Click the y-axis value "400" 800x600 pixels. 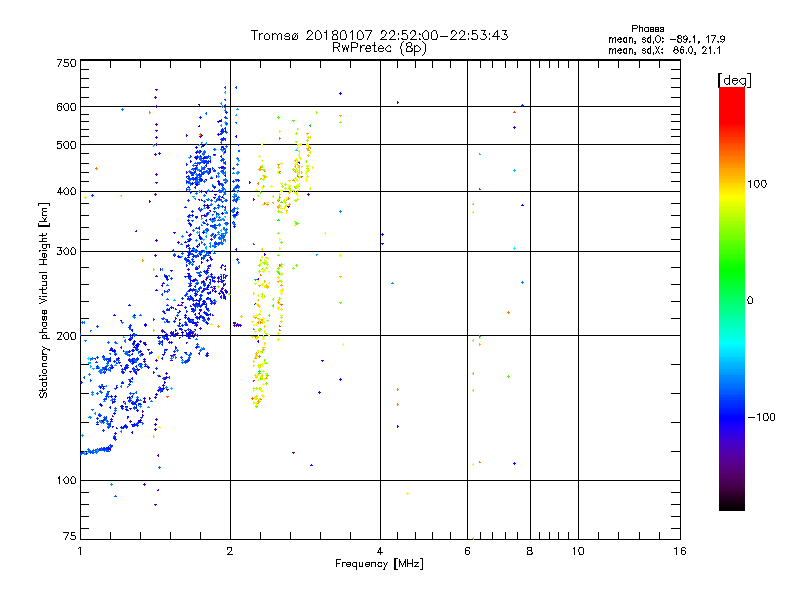coord(66,192)
